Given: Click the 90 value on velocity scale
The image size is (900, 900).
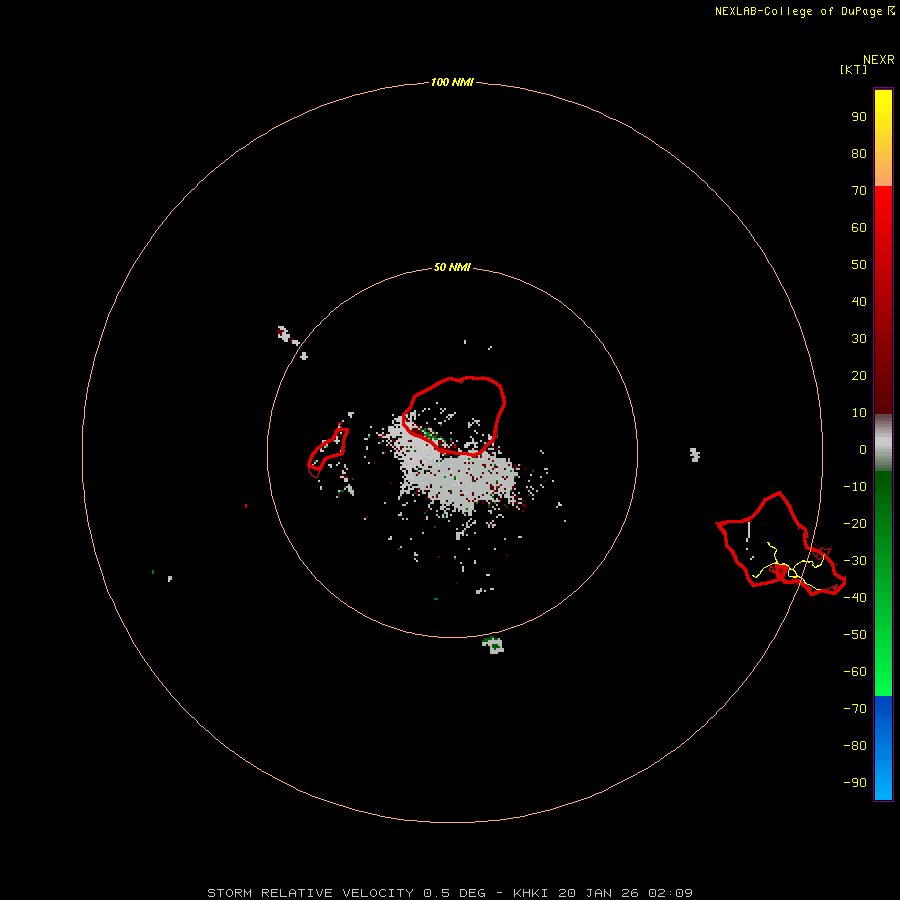Looking at the screenshot, I should [x=859, y=117].
